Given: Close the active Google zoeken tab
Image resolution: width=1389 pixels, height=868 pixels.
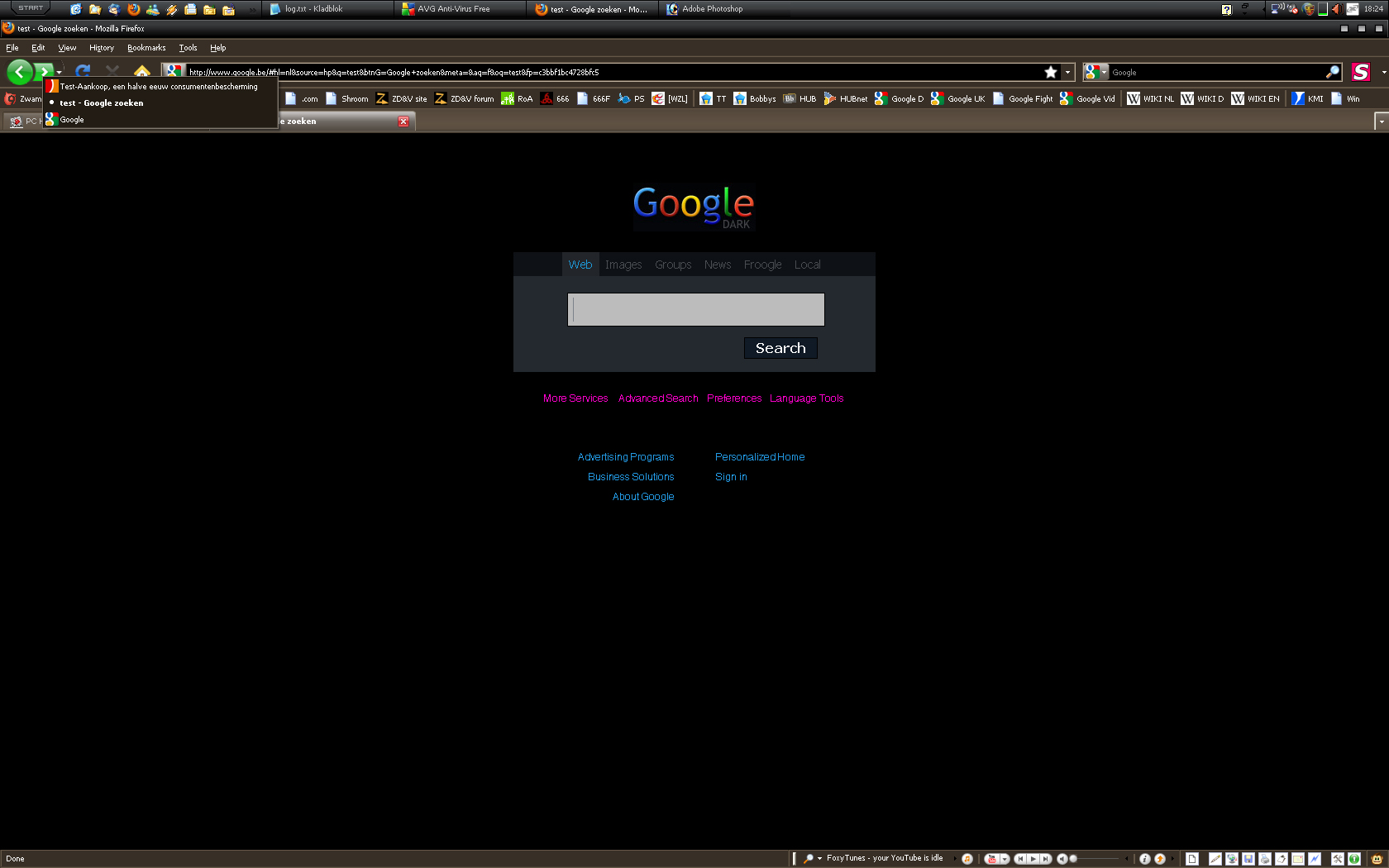Looking at the screenshot, I should 403,122.
